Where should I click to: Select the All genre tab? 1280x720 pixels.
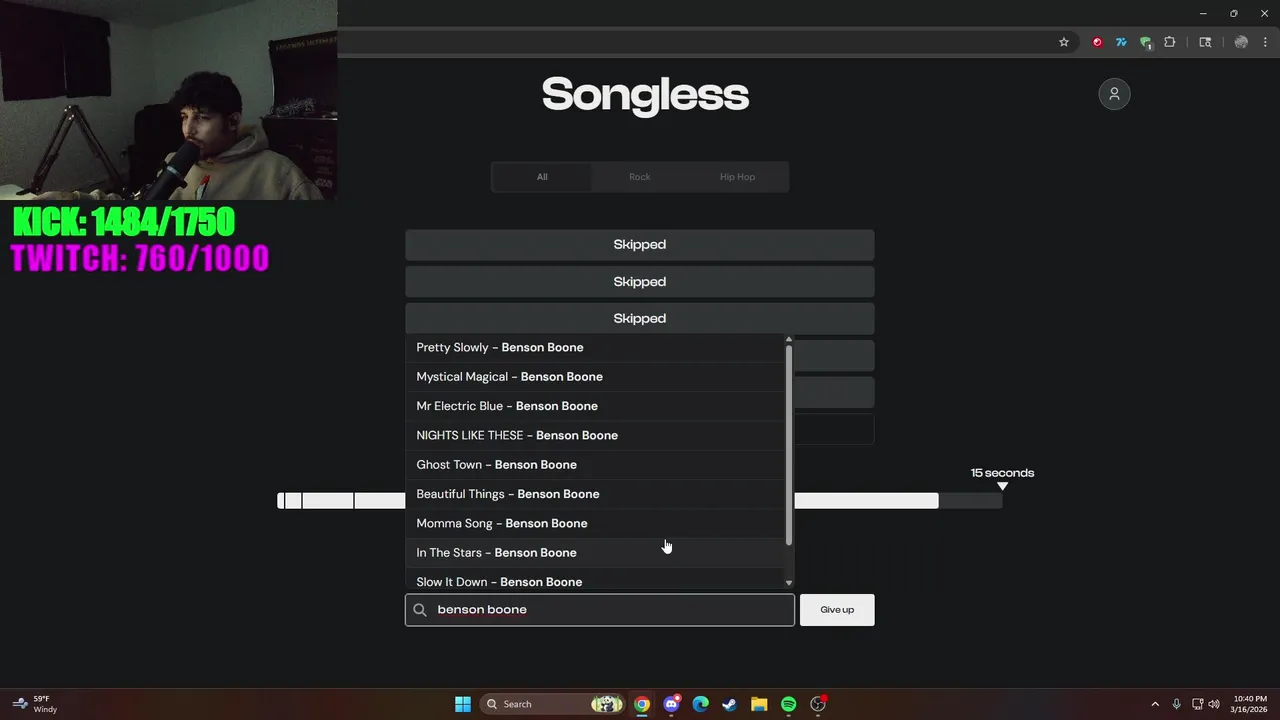coord(542,177)
